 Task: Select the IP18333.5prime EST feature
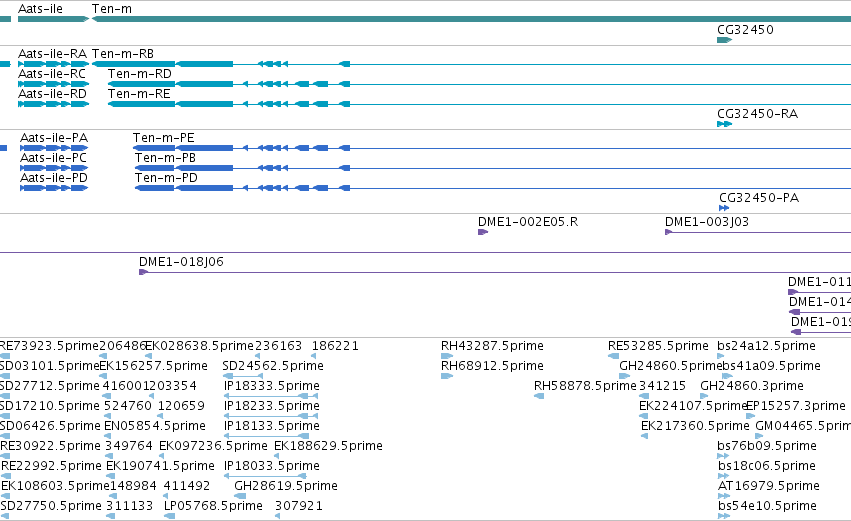271,396
